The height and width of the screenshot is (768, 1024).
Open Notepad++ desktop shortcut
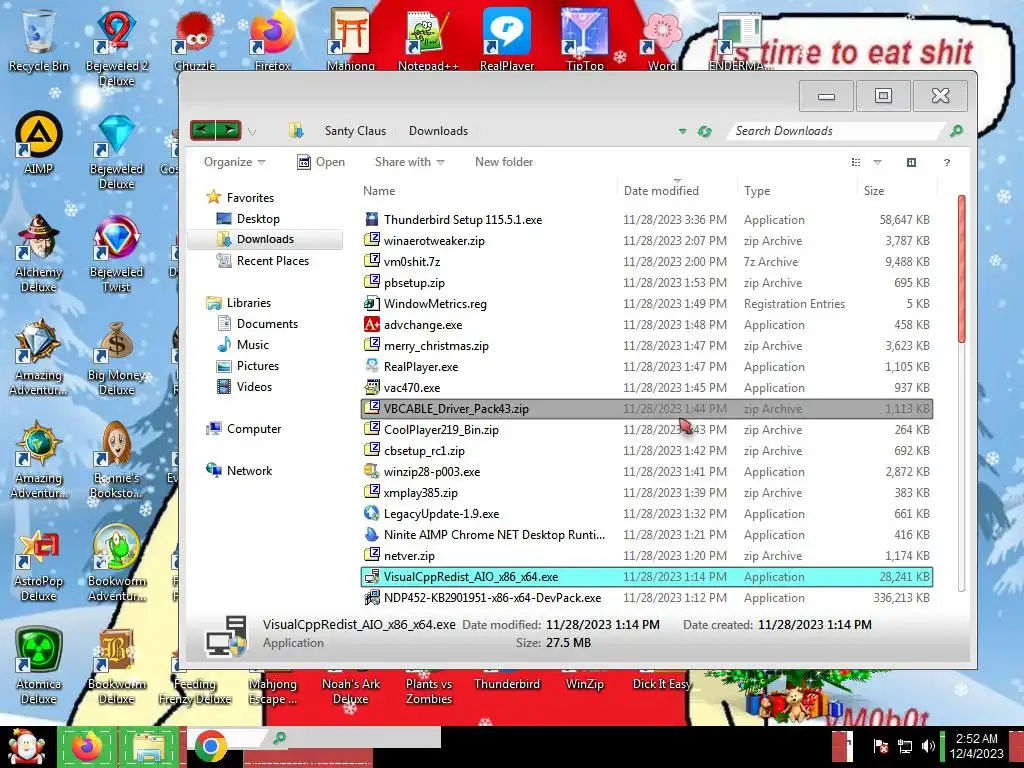(428, 40)
